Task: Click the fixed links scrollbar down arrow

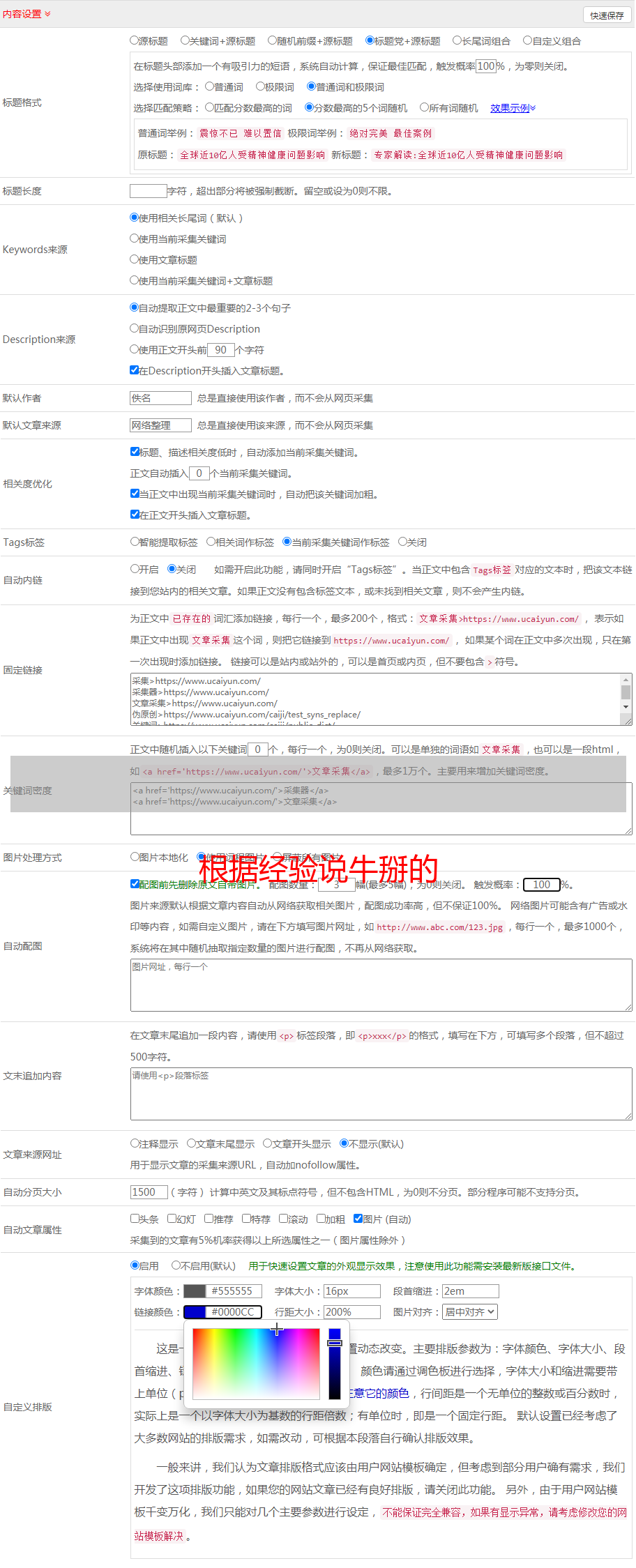Action: (x=626, y=707)
